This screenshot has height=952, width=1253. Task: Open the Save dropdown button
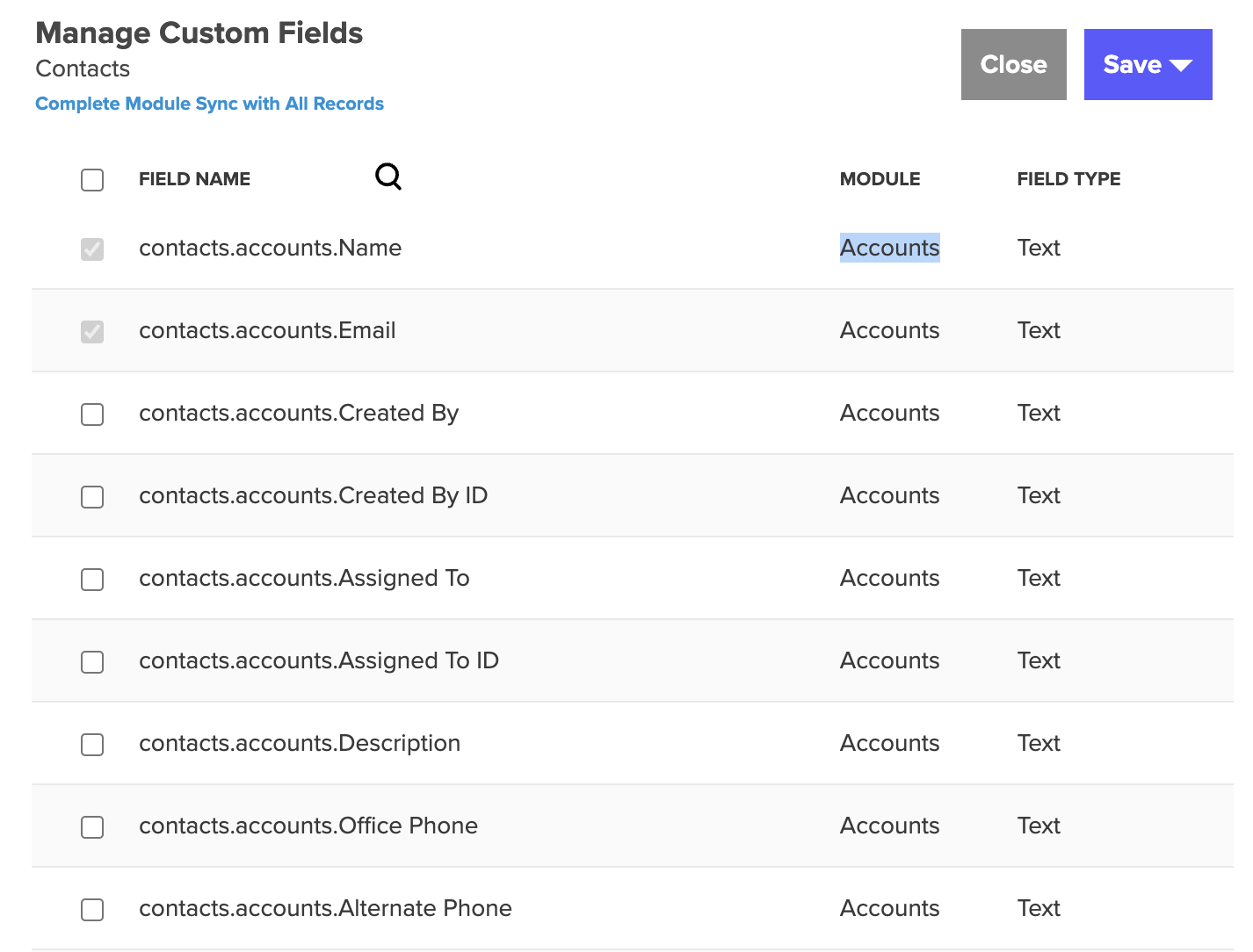1148,64
